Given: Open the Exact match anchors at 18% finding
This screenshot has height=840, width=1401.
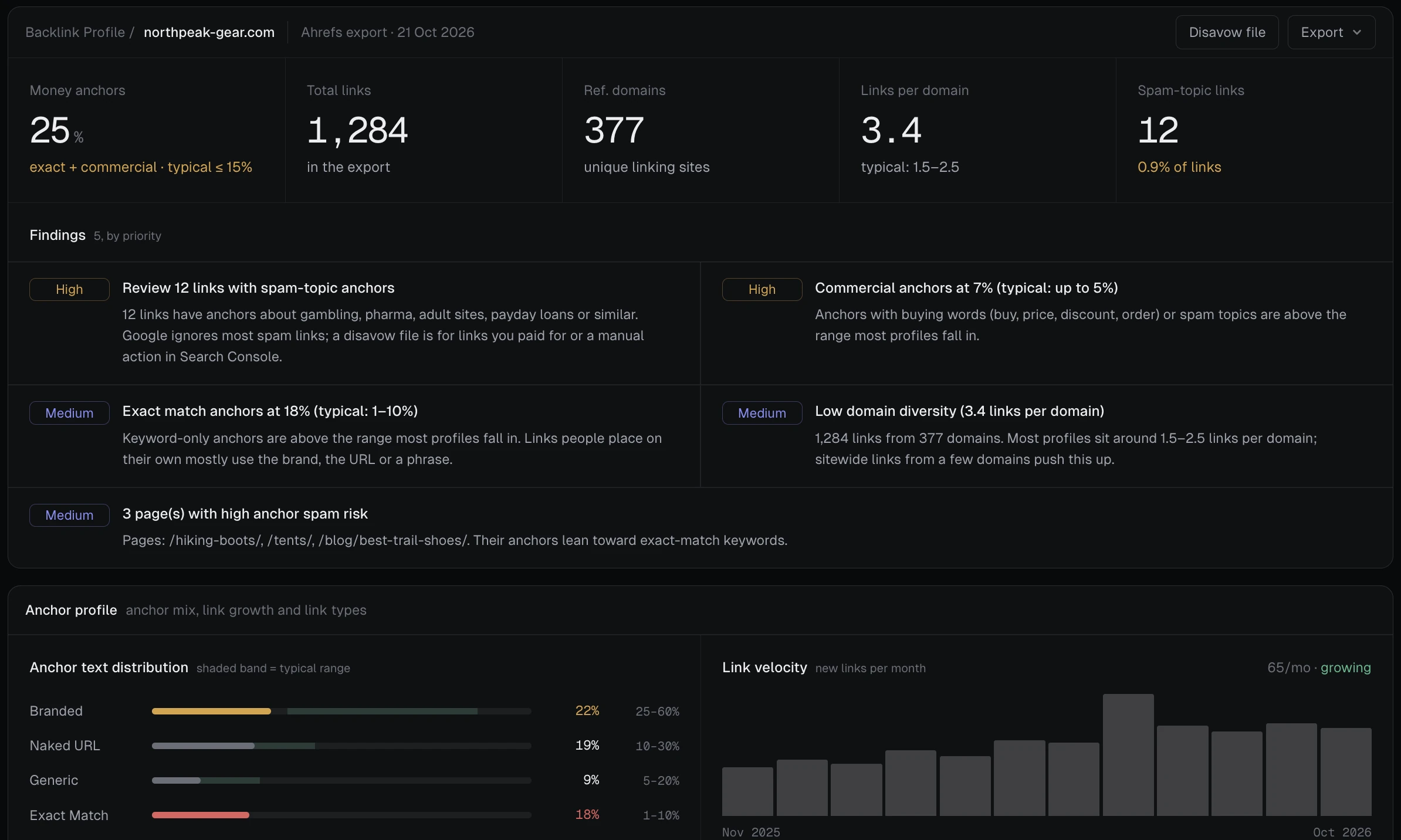Looking at the screenshot, I should (x=270, y=411).
